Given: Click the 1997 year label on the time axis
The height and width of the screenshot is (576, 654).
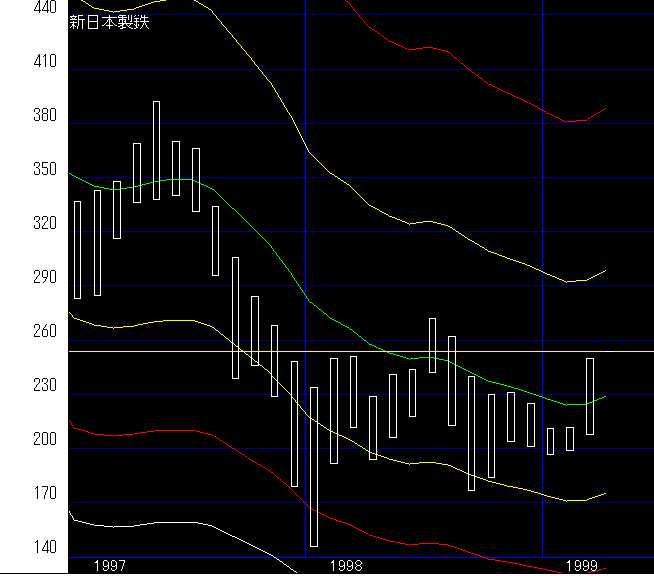Looking at the screenshot, I should click(109, 566).
